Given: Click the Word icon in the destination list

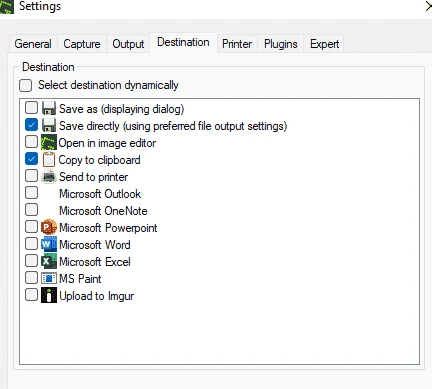Looking at the screenshot, I should coord(49,244).
